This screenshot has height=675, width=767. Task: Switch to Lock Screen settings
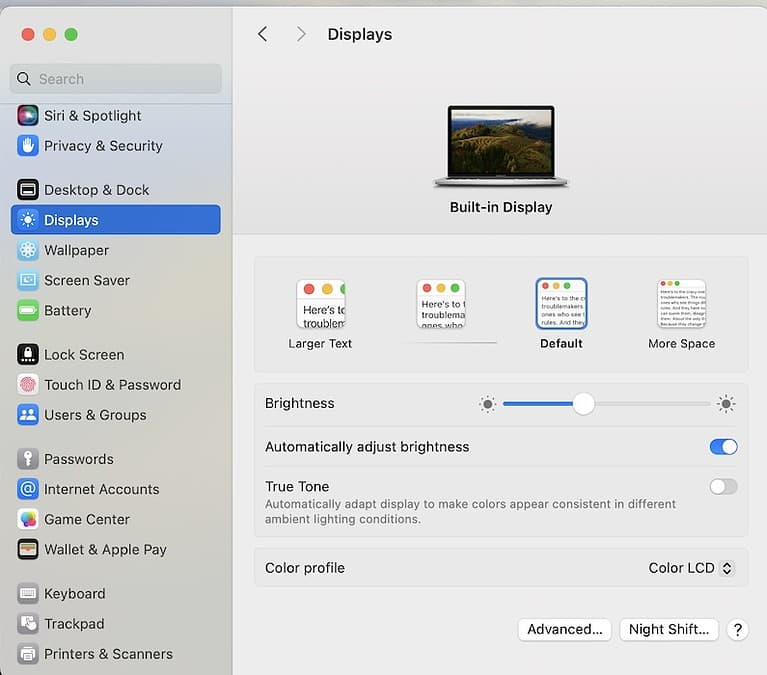pyautogui.click(x=84, y=355)
